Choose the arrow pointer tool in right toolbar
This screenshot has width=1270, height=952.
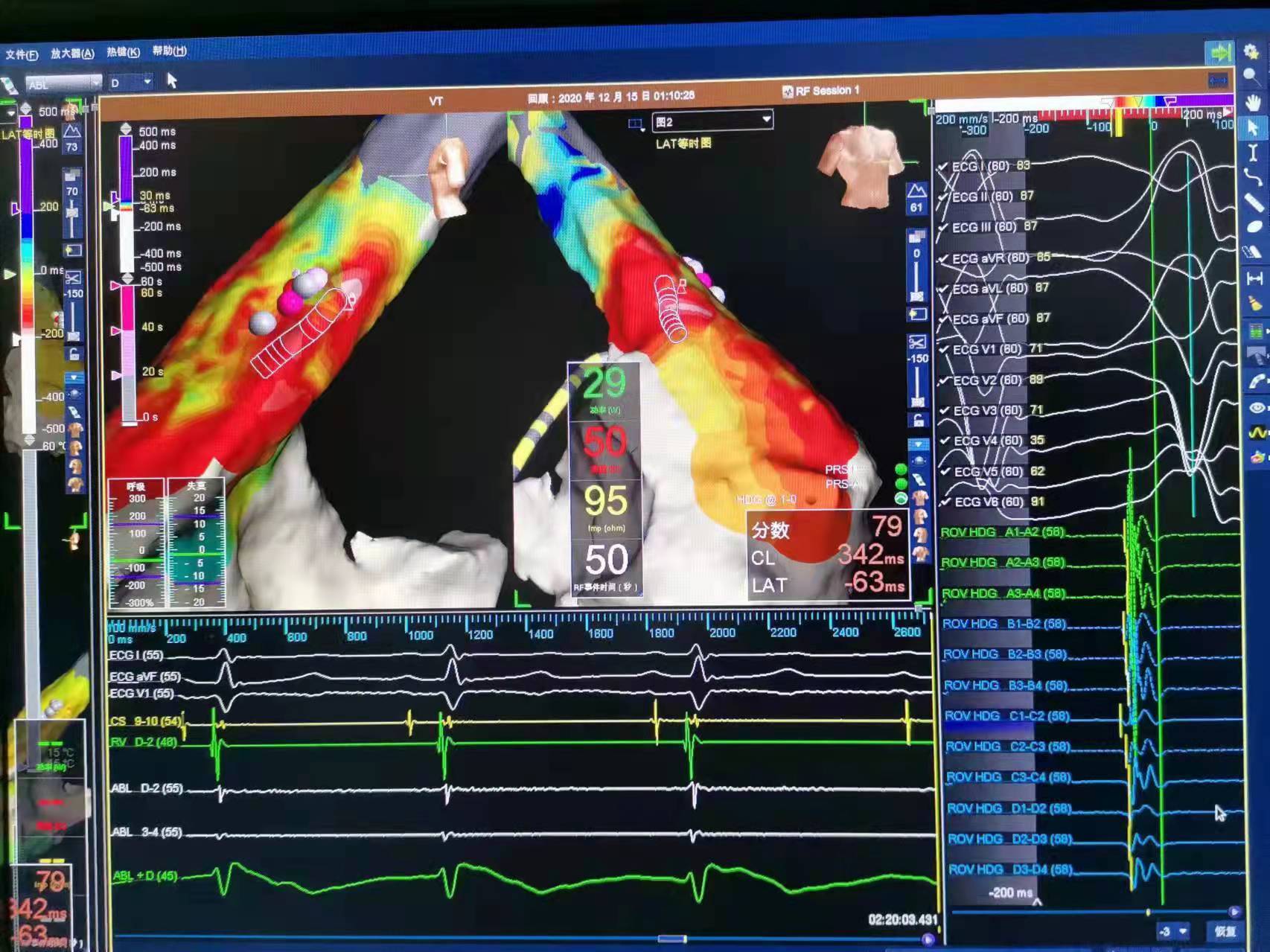coord(1253,128)
